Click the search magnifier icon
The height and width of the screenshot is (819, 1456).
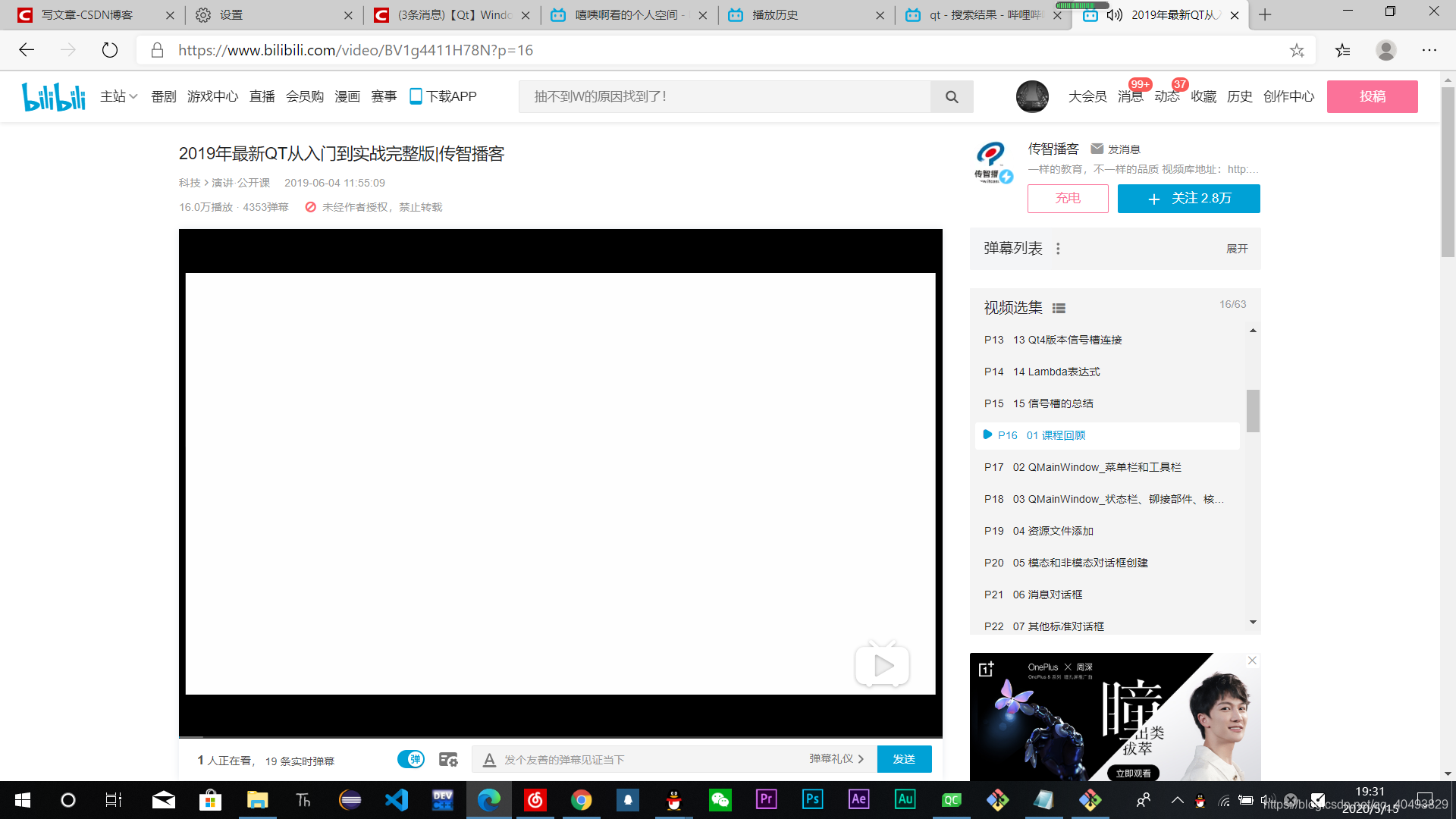click(x=952, y=96)
